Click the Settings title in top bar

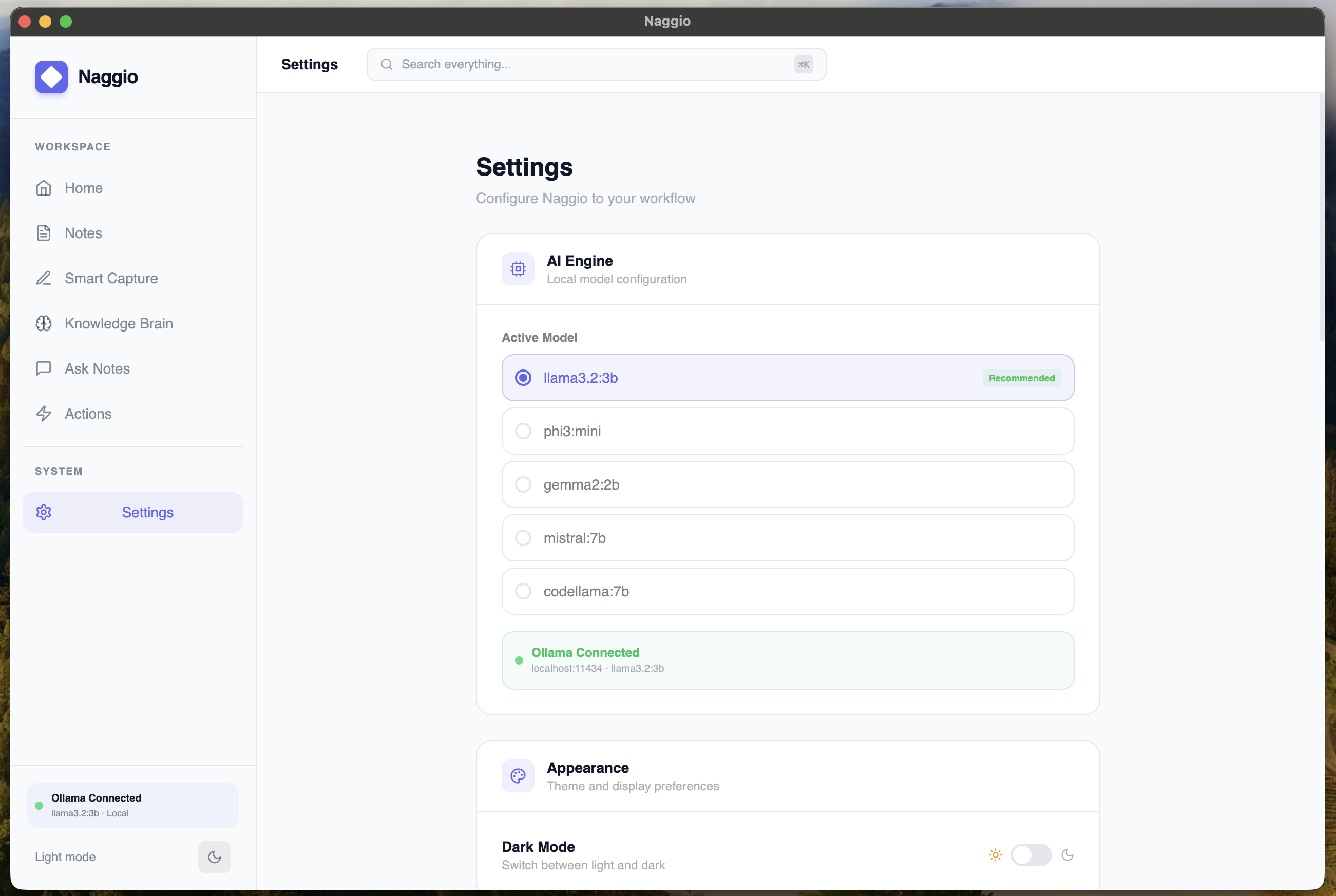(x=309, y=64)
